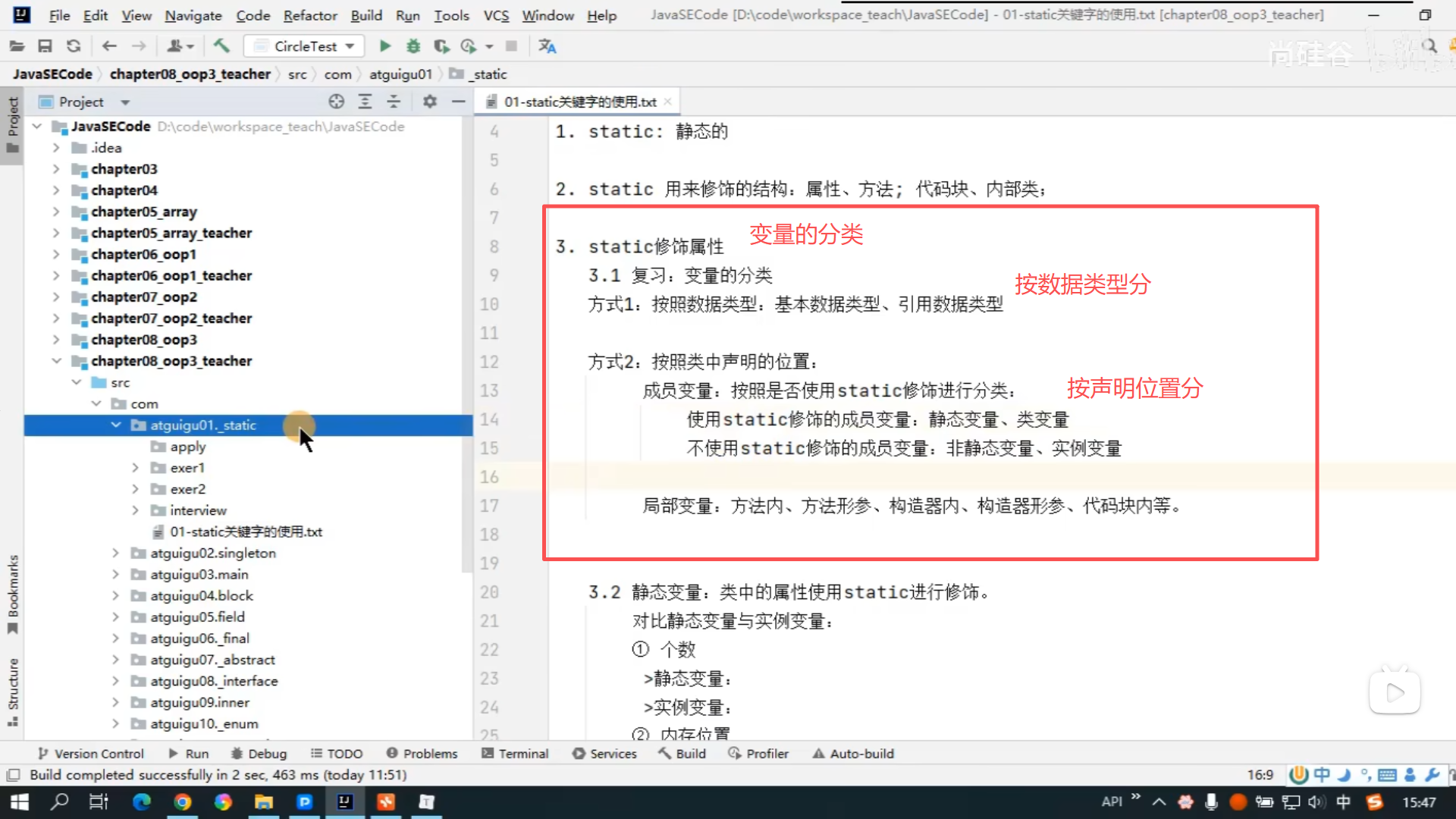Collapse the chapter08_oop3_teacher module
The height and width of the screenshot is (819, 1456).
coord(56,361)
